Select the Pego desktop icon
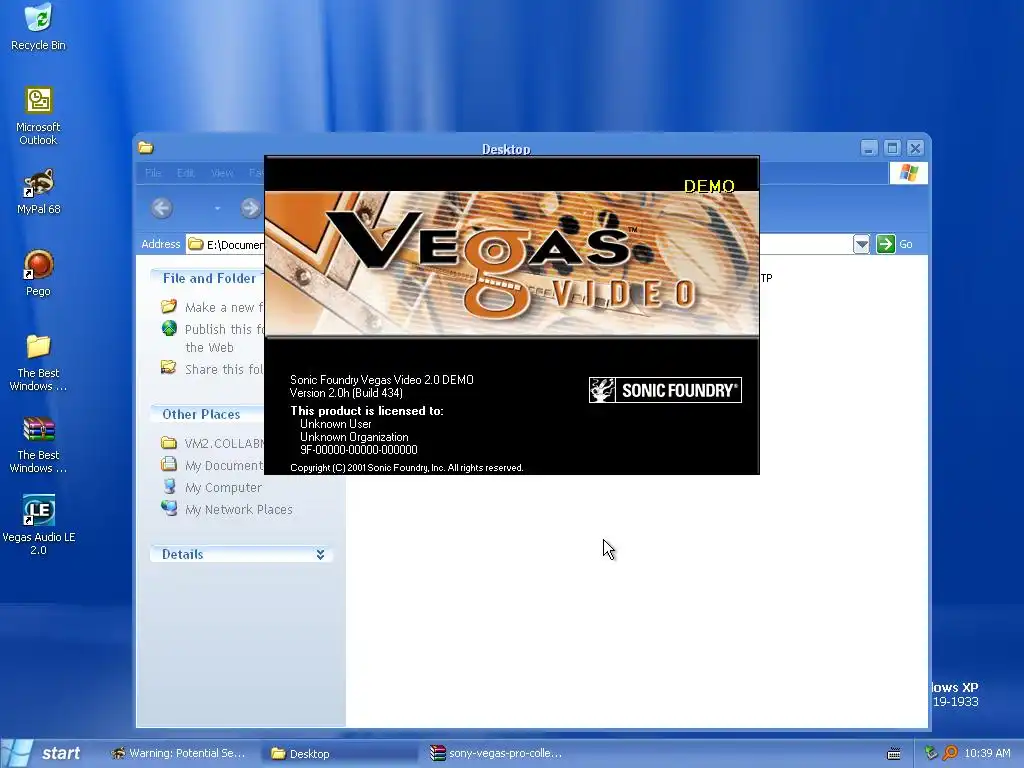This screenshot has width=1024, height=768. (x=39, y=273)
